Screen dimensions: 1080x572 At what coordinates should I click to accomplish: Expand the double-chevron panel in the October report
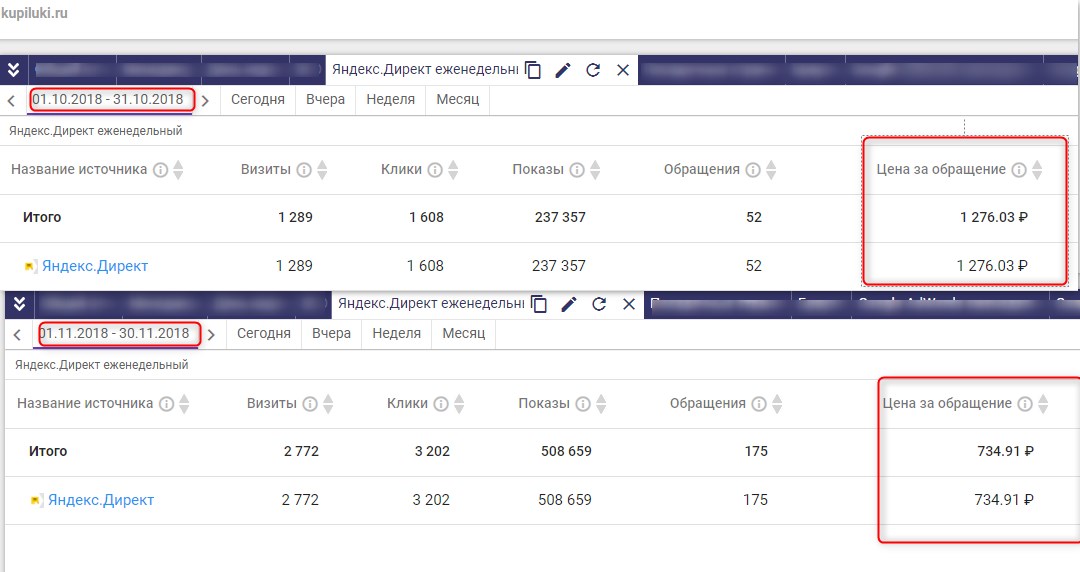14,70
